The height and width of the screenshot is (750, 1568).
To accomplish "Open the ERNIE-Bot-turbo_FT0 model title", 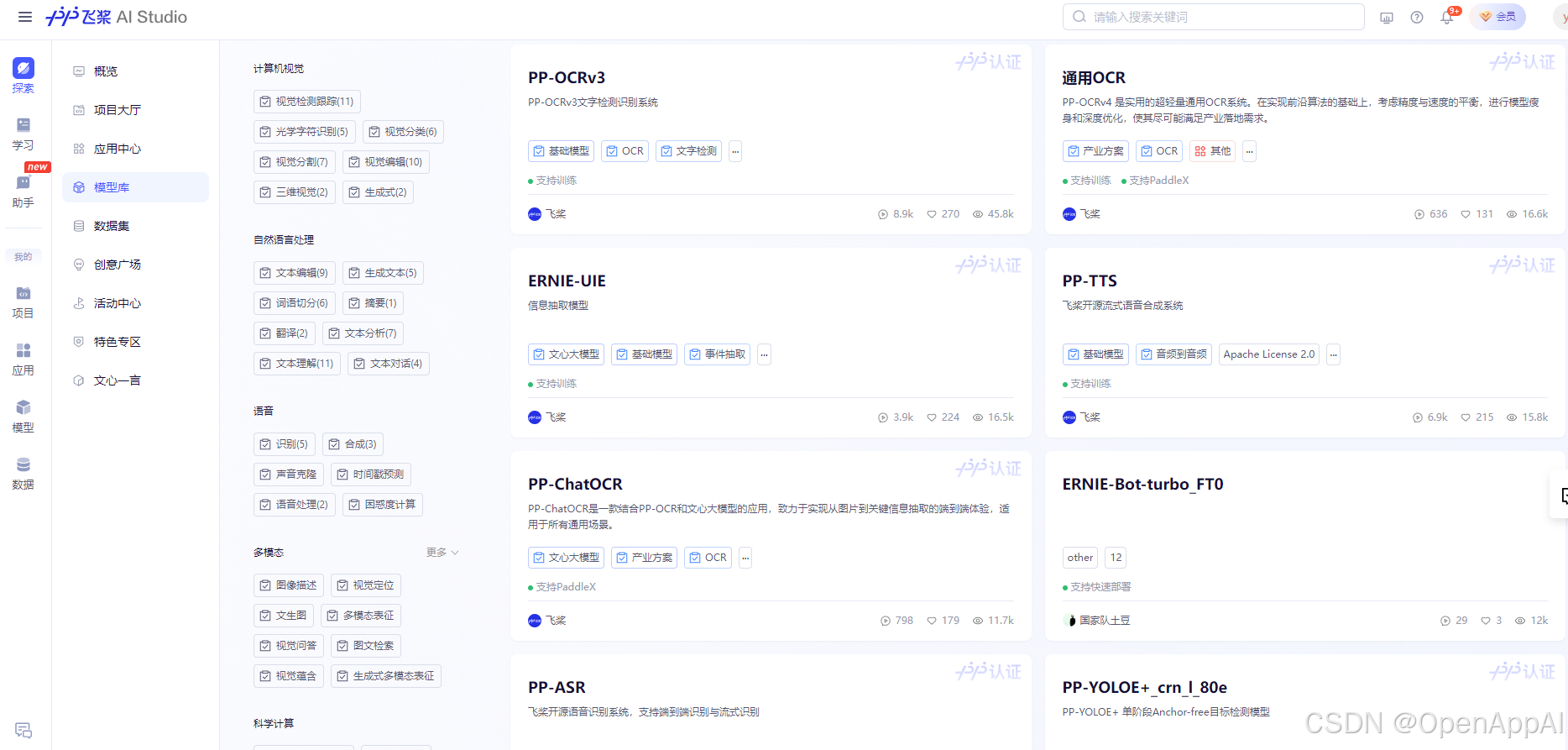I will (1143, 484).
